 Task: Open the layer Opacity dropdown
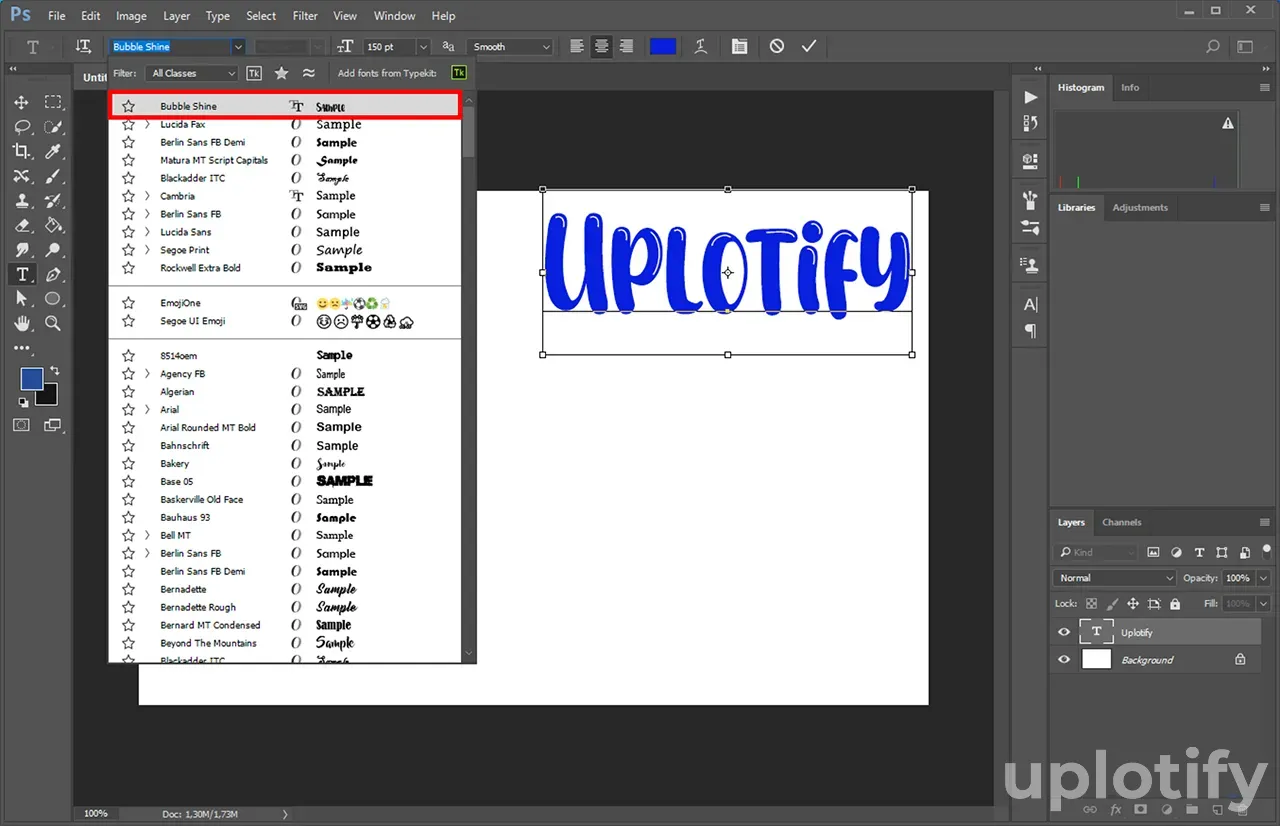tap(1264, 578)
